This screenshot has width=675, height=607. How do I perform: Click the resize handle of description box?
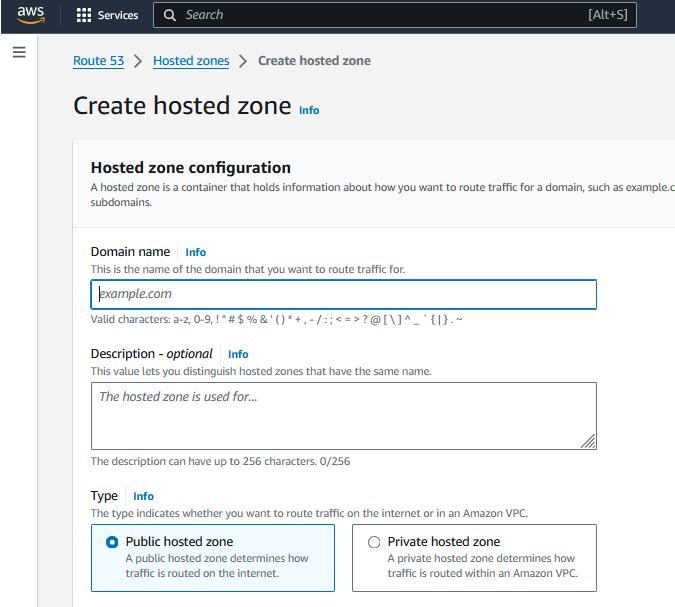click(588, 441)
